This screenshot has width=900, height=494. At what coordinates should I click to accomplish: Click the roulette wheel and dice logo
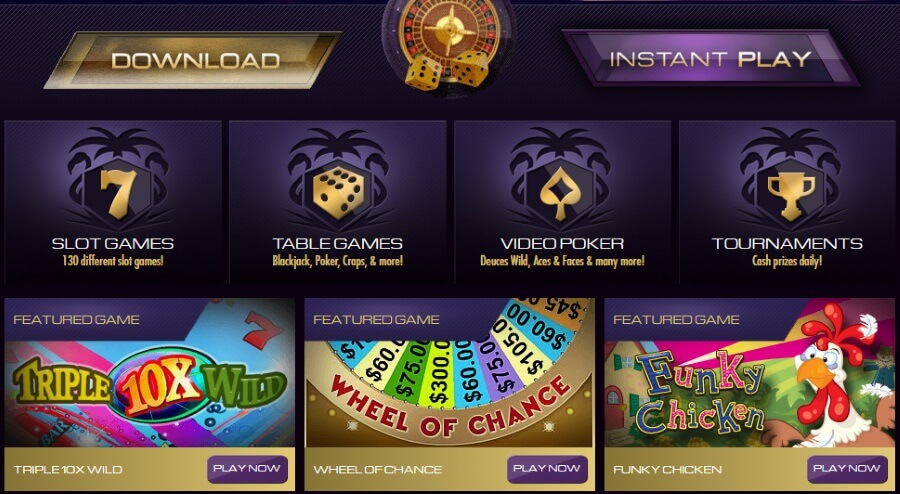click(x=448, y=47)
